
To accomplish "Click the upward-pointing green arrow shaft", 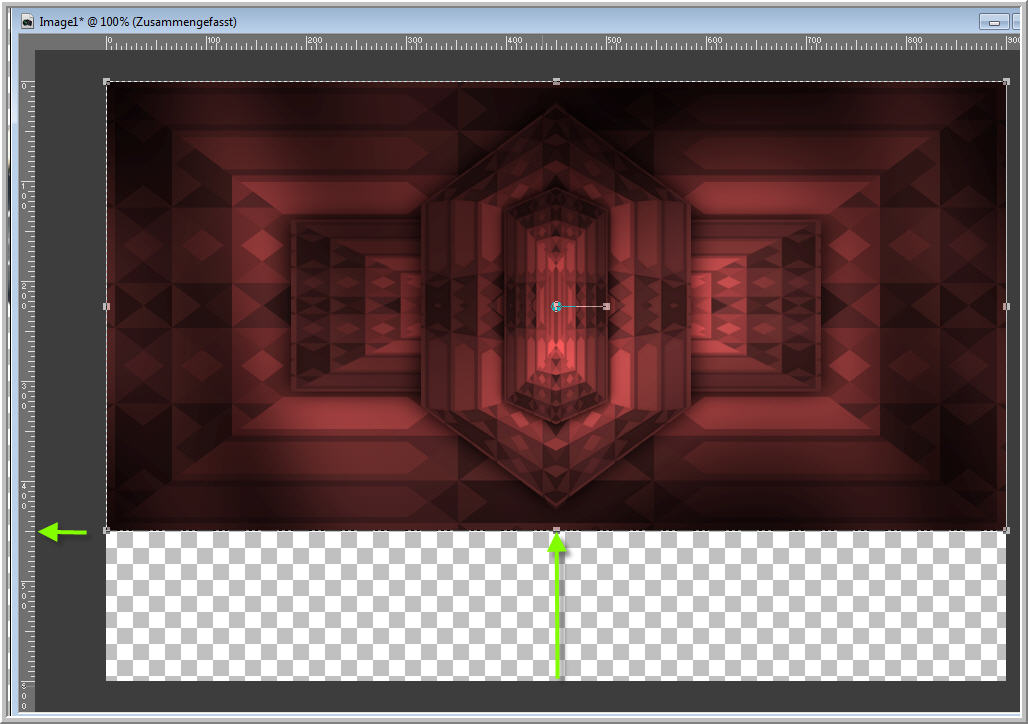I will tap(557, 620).
